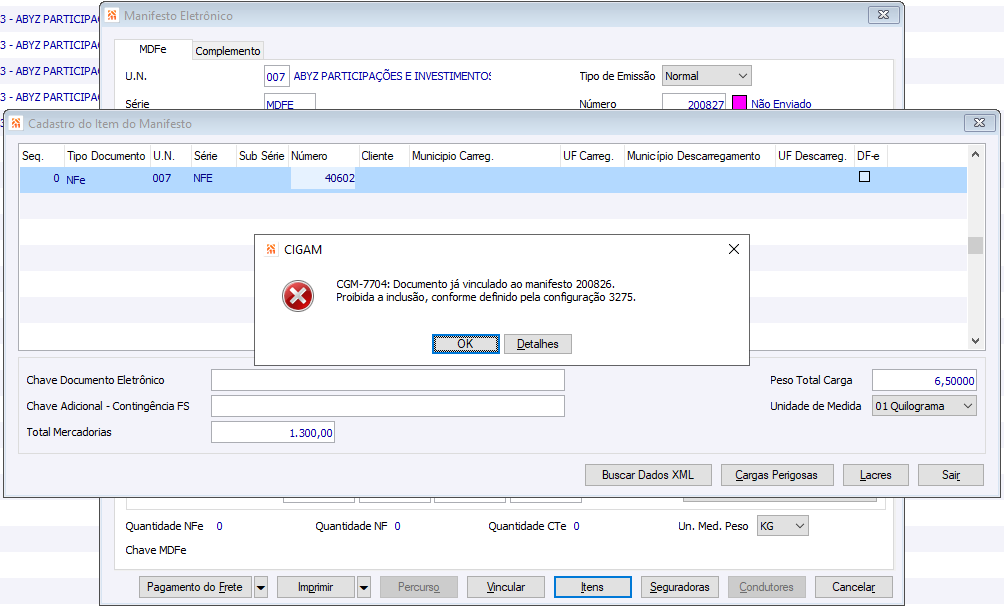
Task: Click the Chave Documento Eletrônico field
Action: 388,380
